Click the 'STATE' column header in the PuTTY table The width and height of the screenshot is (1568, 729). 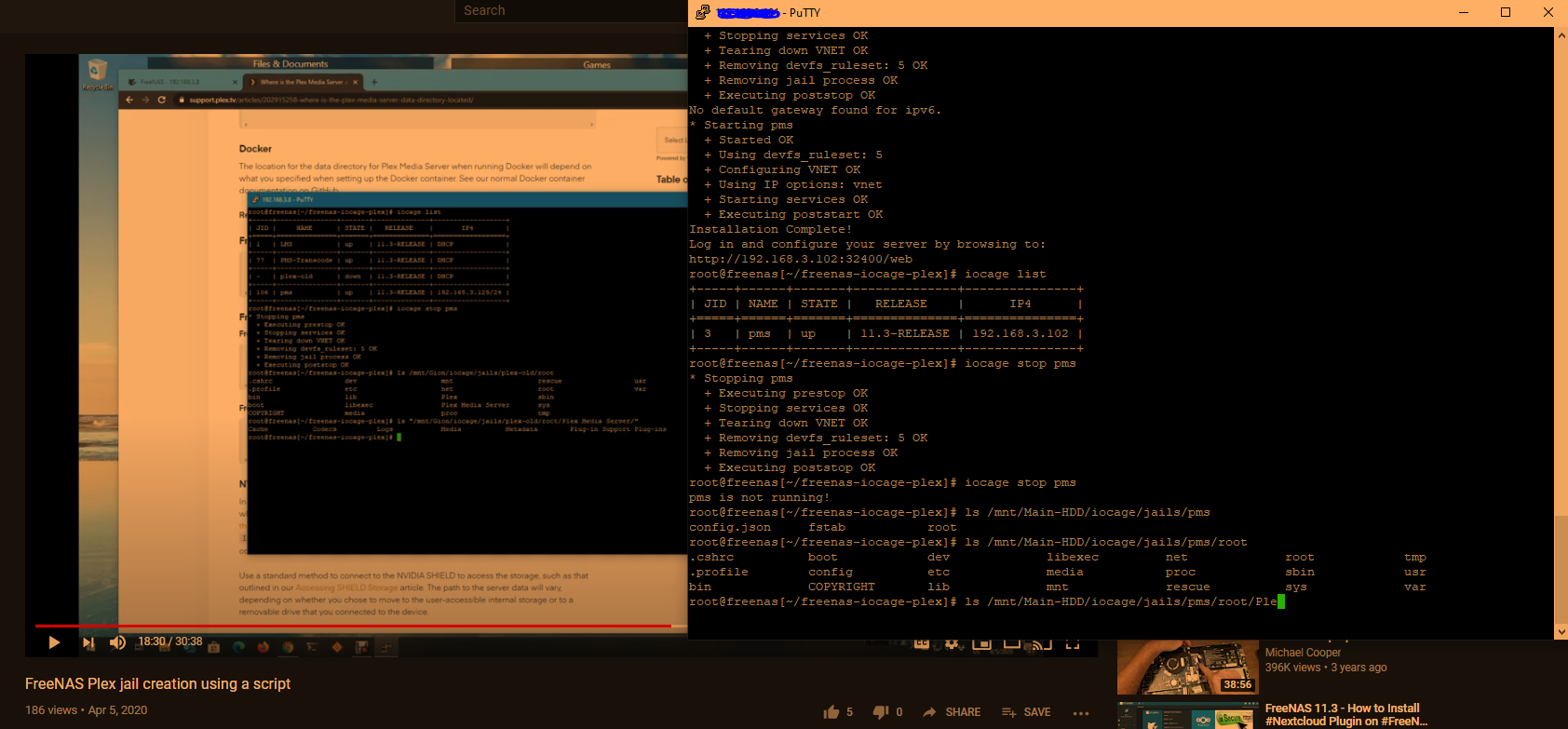(x=819, y=304)
